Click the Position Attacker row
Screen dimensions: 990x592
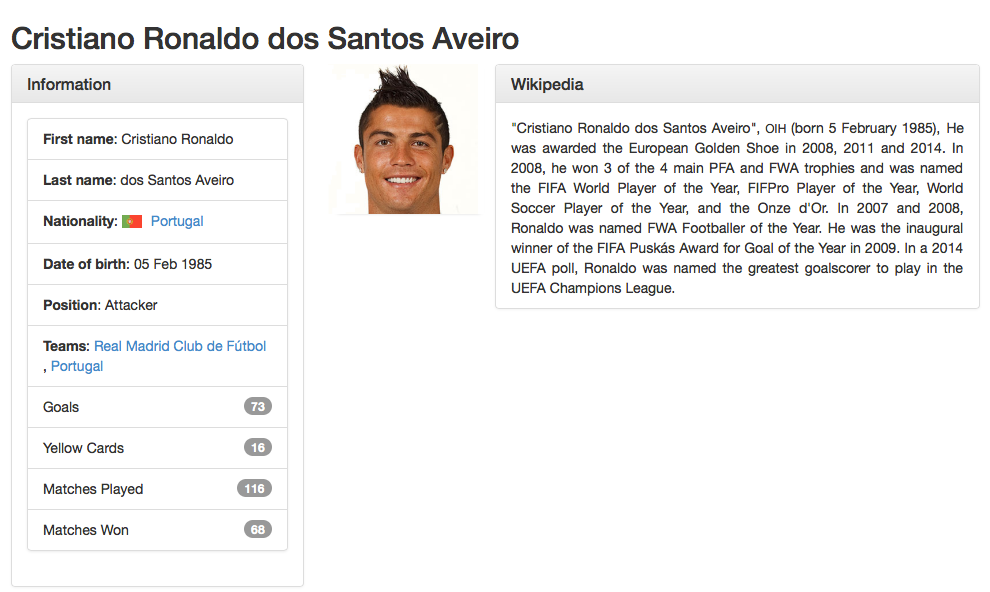click(157, 305)
